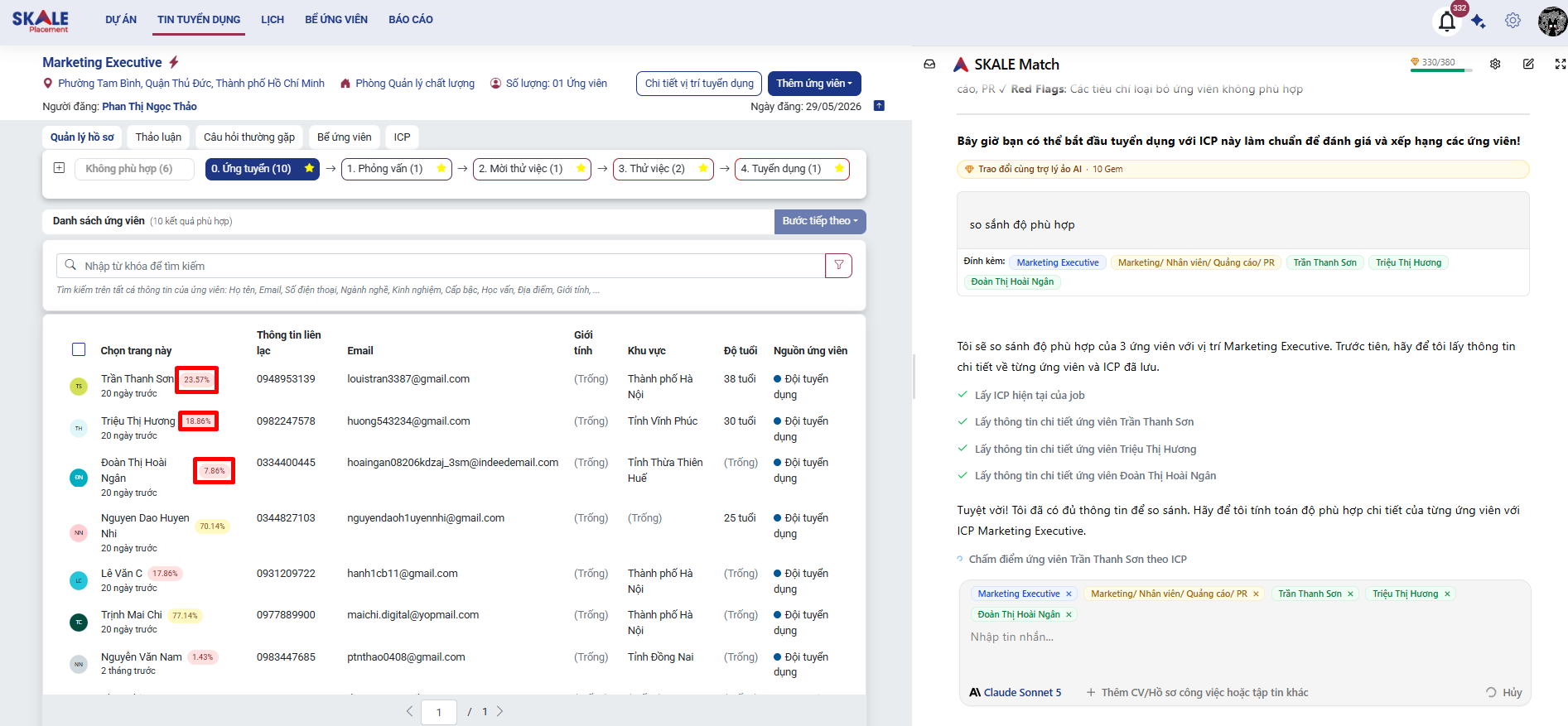Click the SKALE Match logo icon

961,65
